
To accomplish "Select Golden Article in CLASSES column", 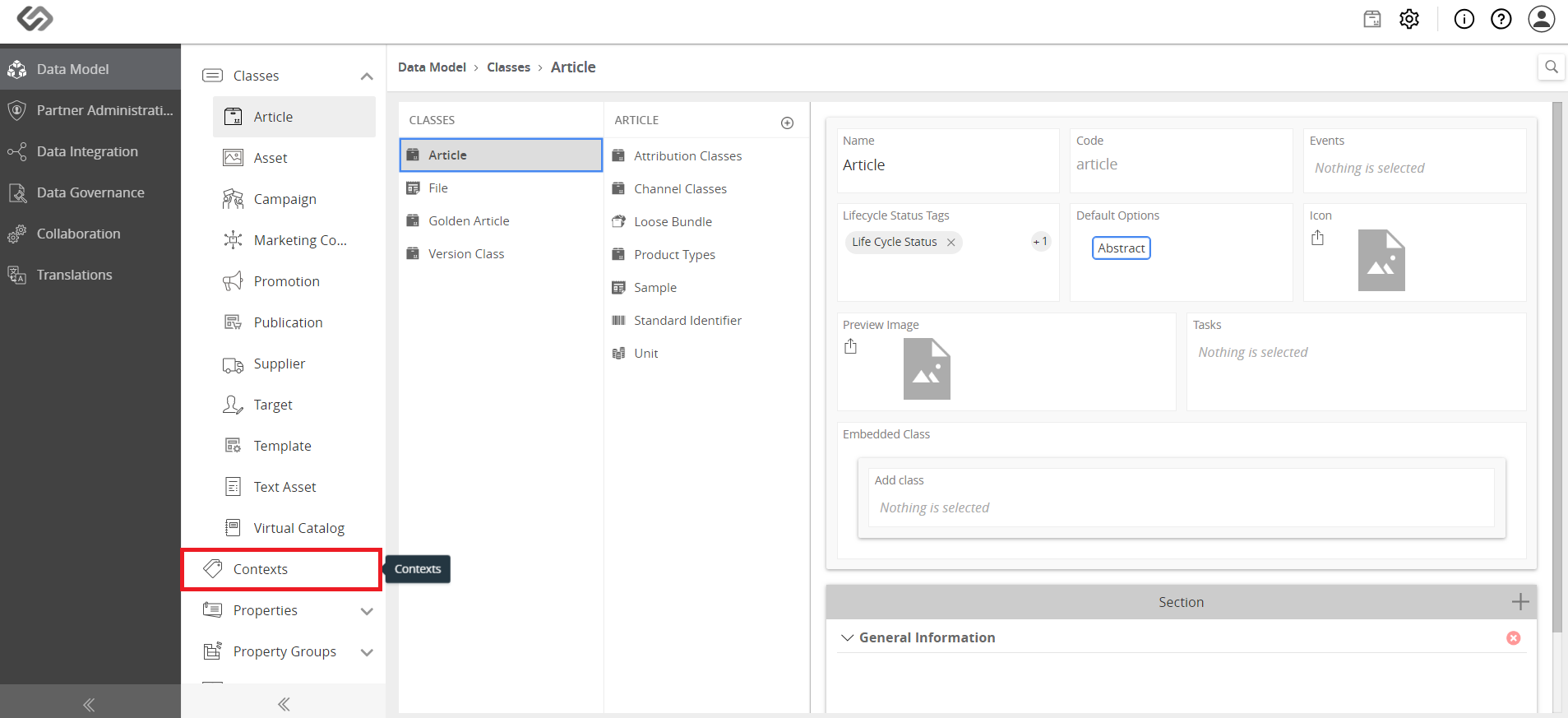I will [x=501, y=221].
